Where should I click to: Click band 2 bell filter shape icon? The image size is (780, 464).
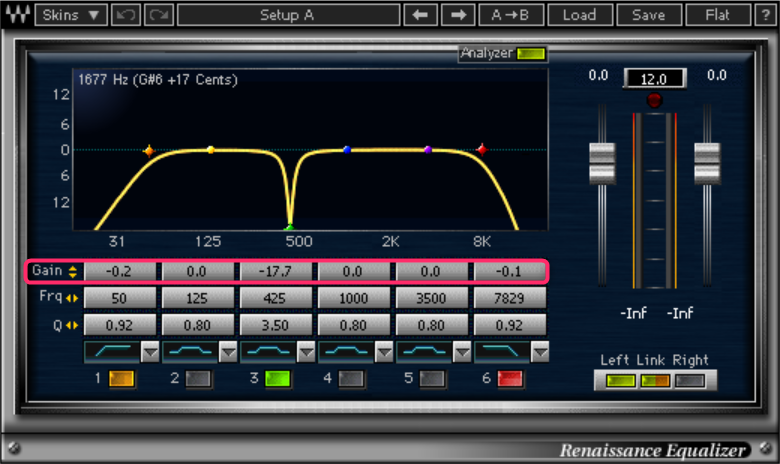190,352
